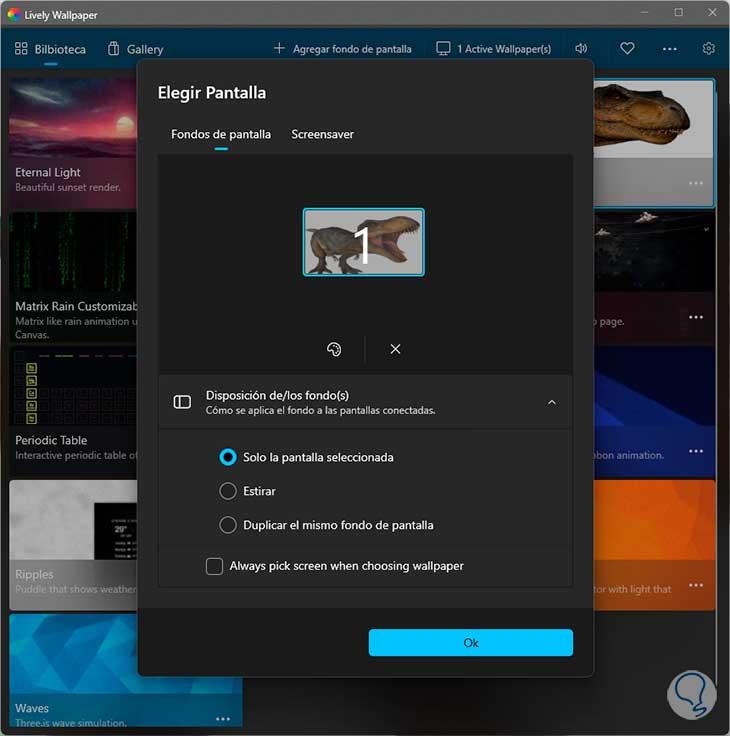730x736 pixels.
Task: Open the Matrix Rain Customizable wallpaper card
Action: click(x=73, y=277)
